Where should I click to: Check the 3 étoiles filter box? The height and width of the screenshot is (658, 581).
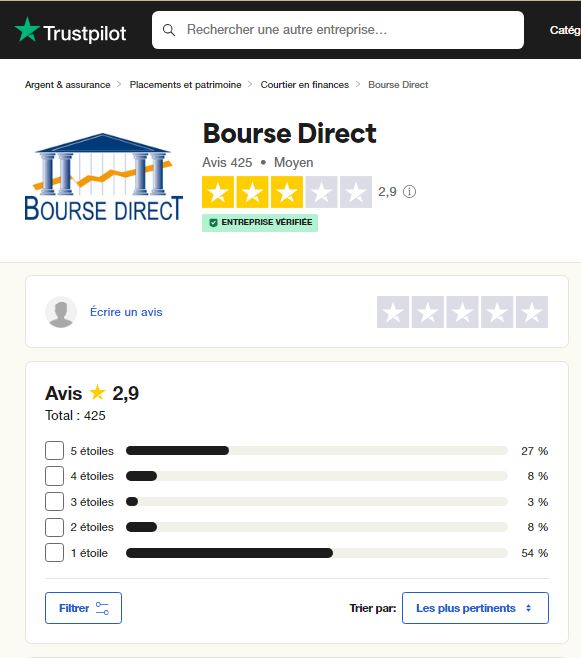(x=55, y=501)
